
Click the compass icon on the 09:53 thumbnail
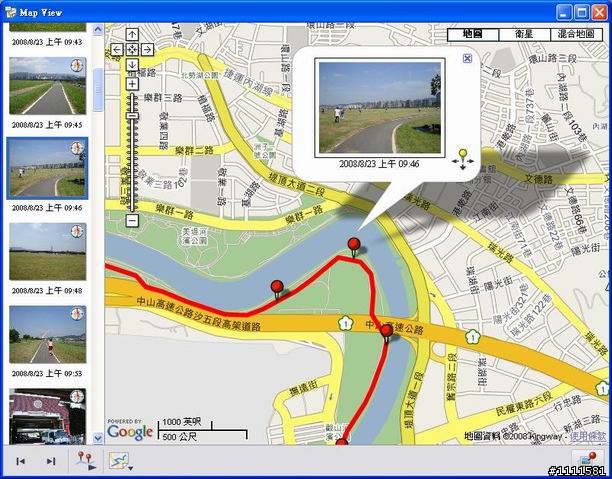click(x=77, y=314)
